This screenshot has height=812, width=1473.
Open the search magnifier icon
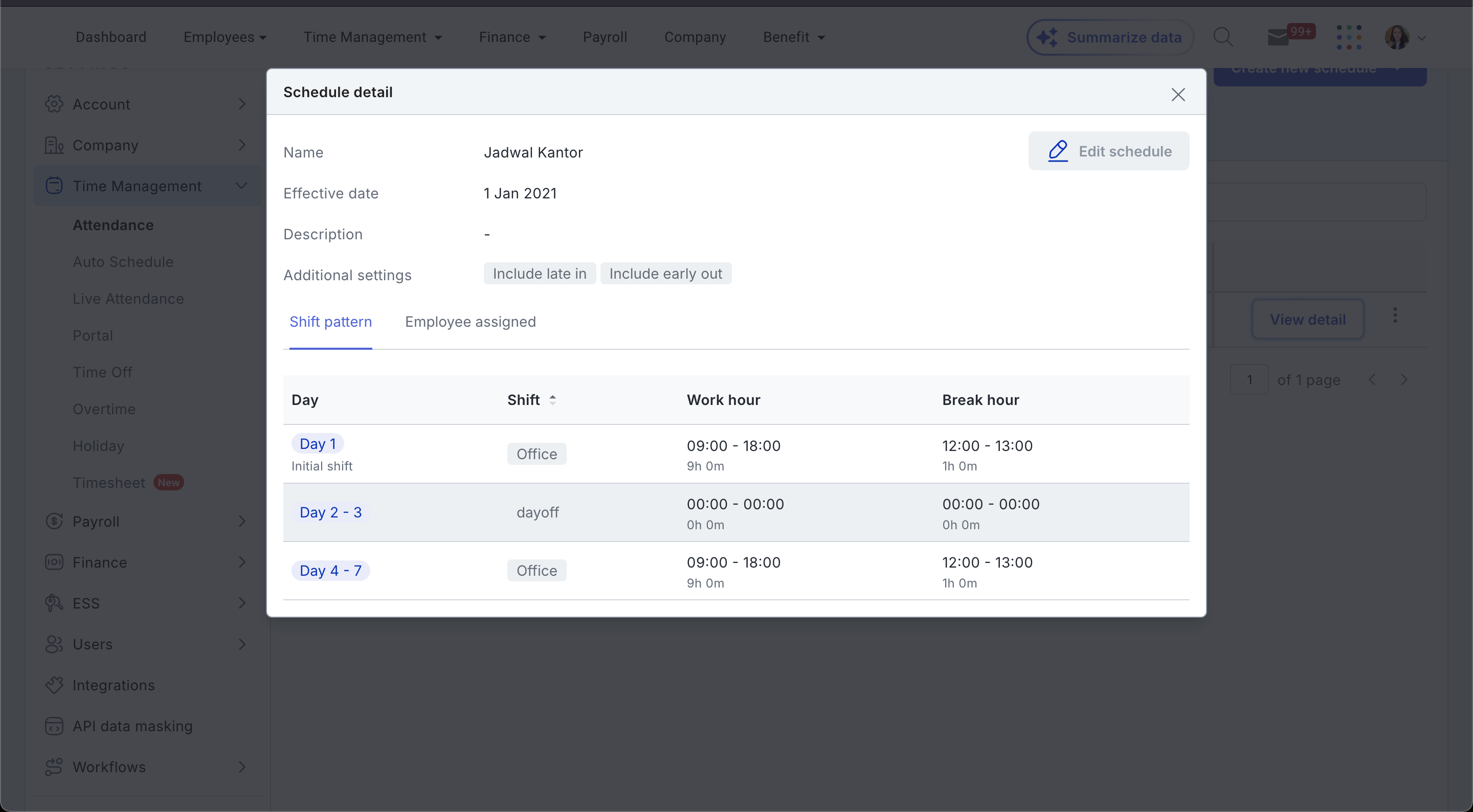point(1222,37)
